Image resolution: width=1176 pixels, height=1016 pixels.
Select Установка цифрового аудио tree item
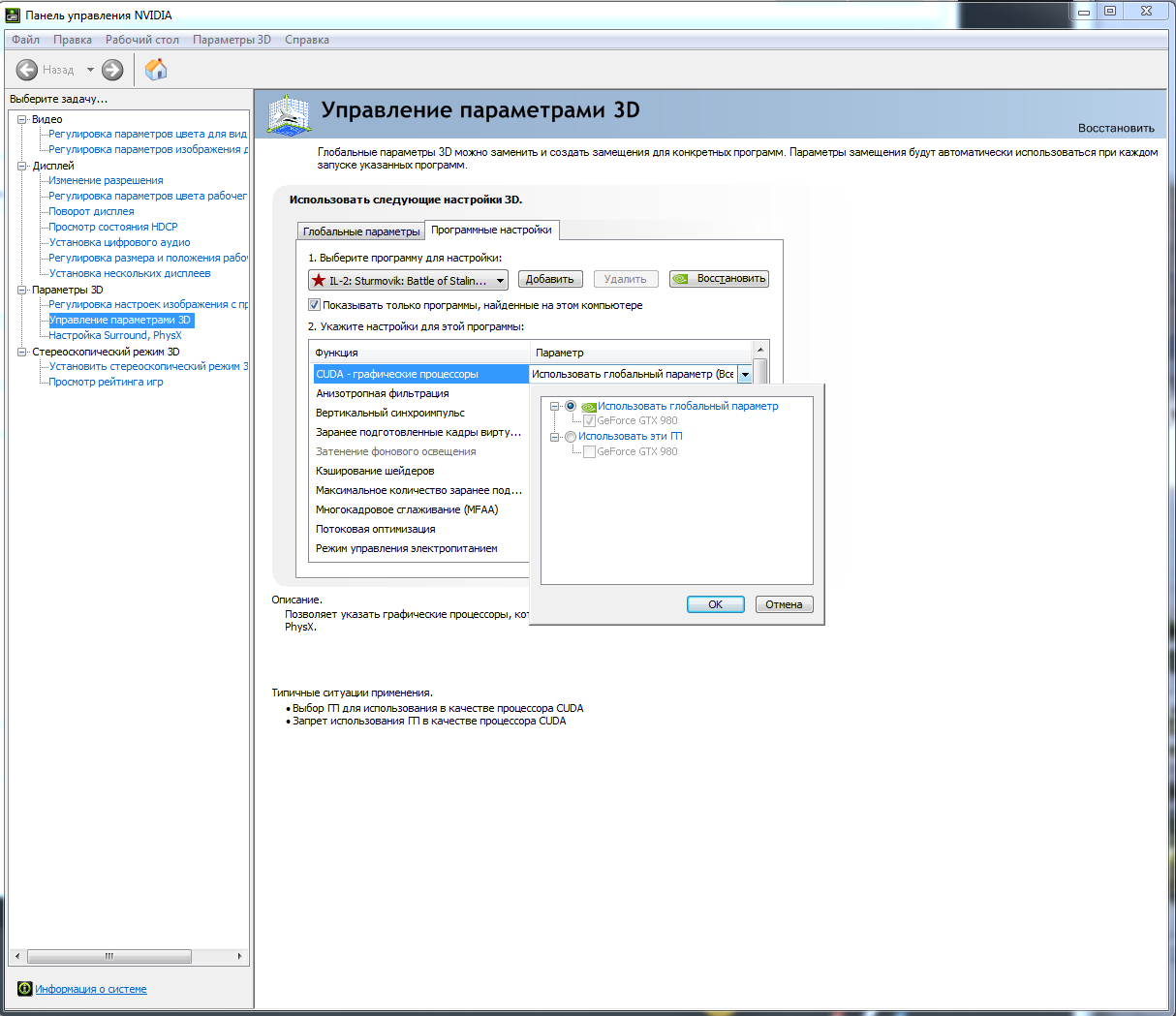[119, 242]
